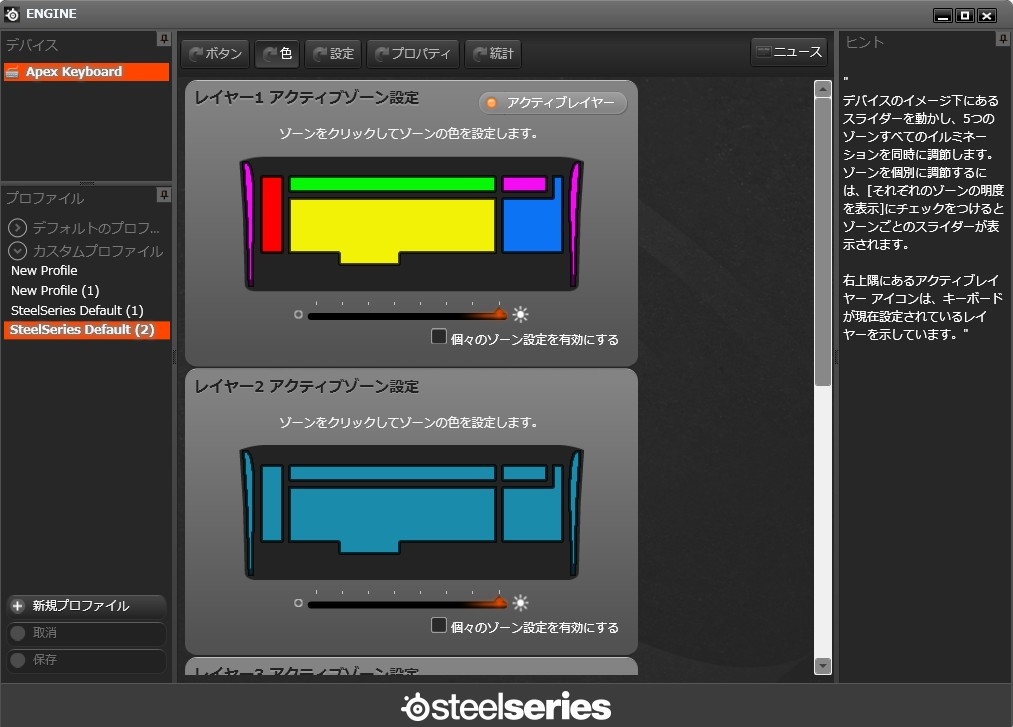This screenshot has height=727, width=1013.
Task: Open the プロパティ tab
Action: point(413,54)
